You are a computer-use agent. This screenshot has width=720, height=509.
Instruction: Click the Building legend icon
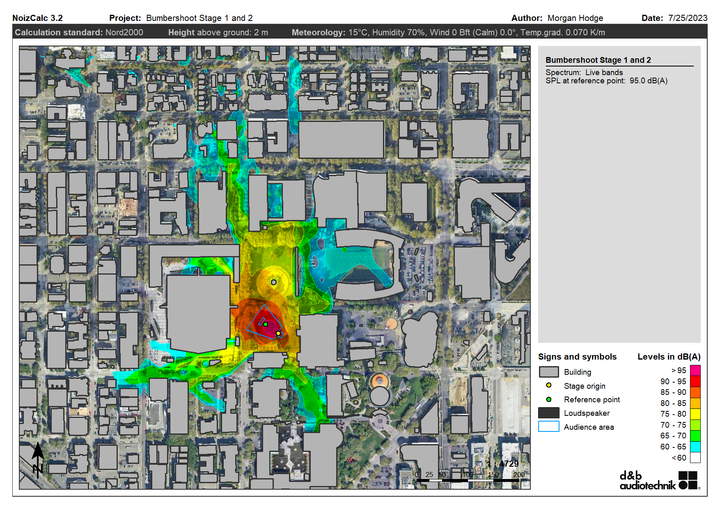[548, 372]
